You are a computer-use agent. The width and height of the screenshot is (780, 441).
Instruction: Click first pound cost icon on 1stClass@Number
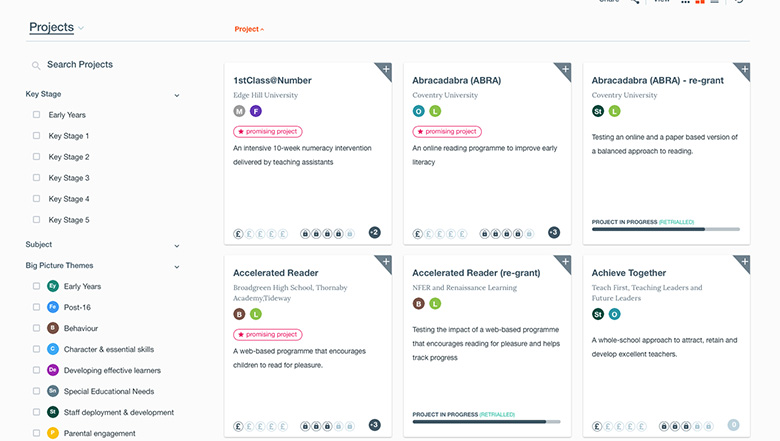coord(238,234)
